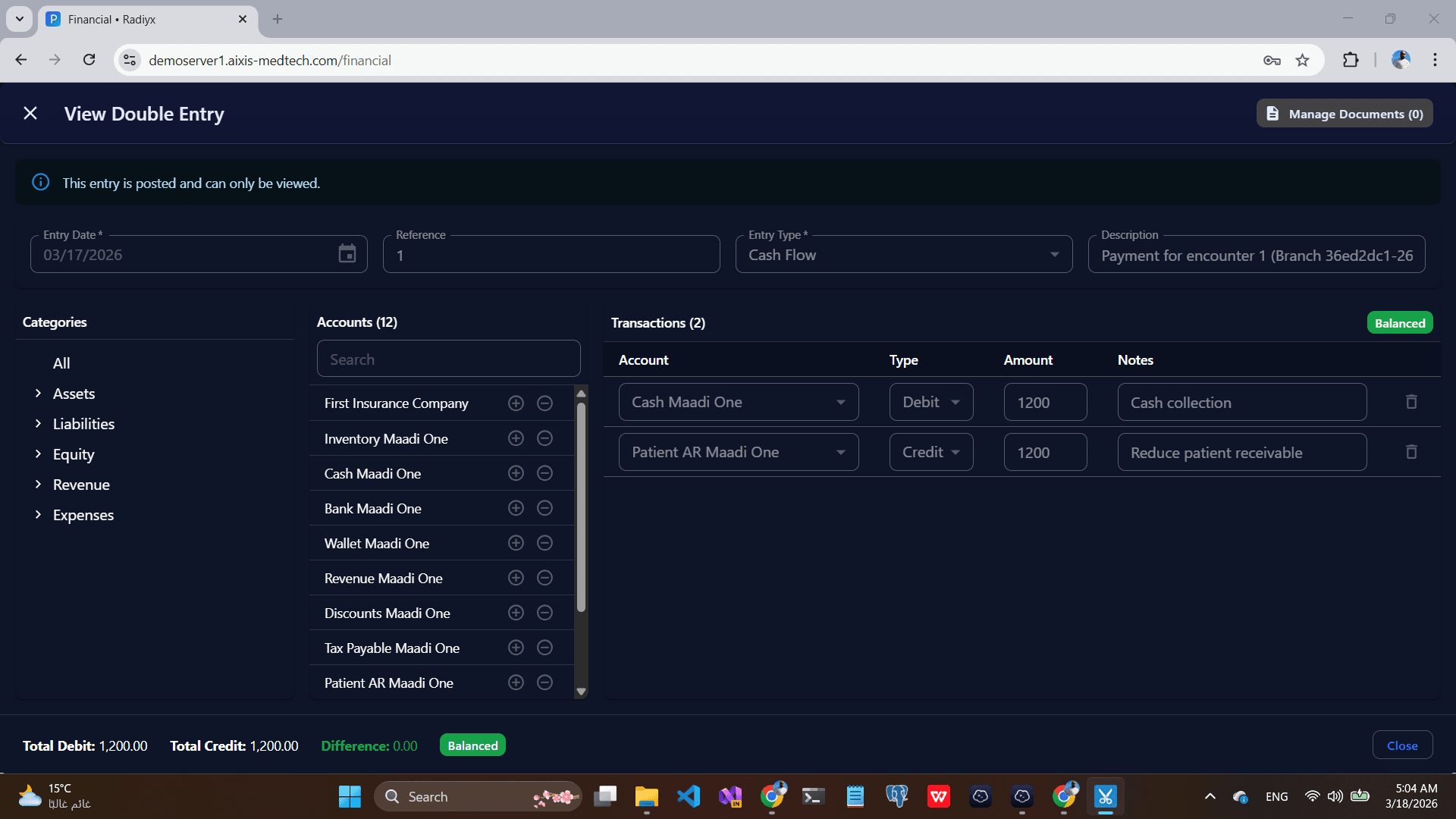Open the Chrome three-dot menu
This screenshot has width=1456, height=819.
1435,60
